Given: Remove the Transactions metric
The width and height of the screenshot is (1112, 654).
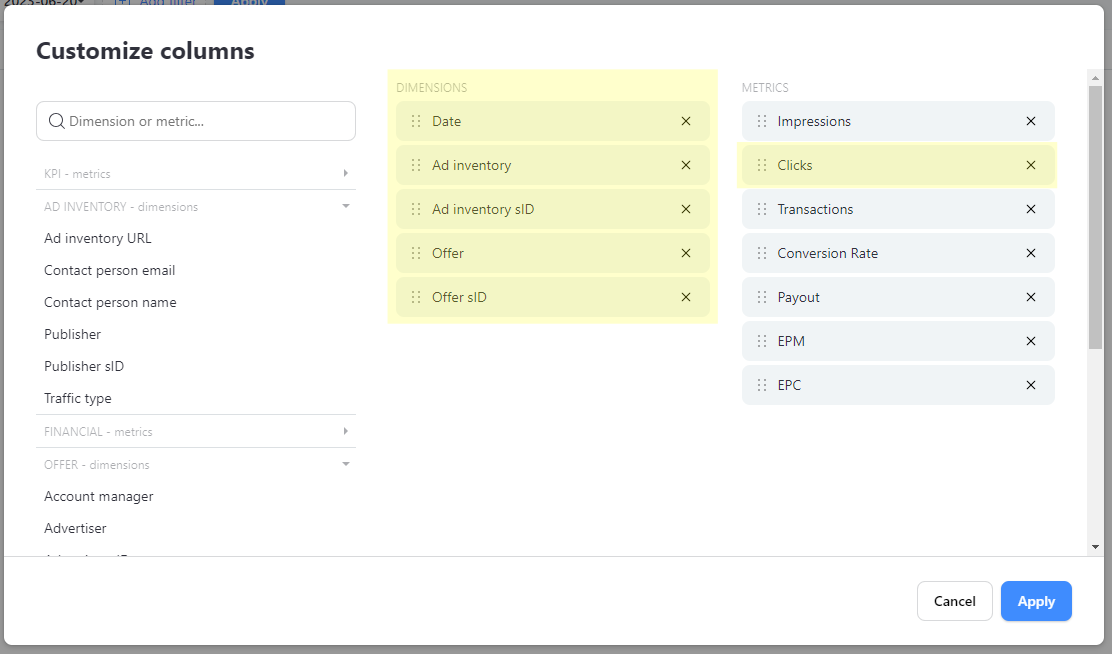Looking at the screenshot, I should (x=1031, y=209).
